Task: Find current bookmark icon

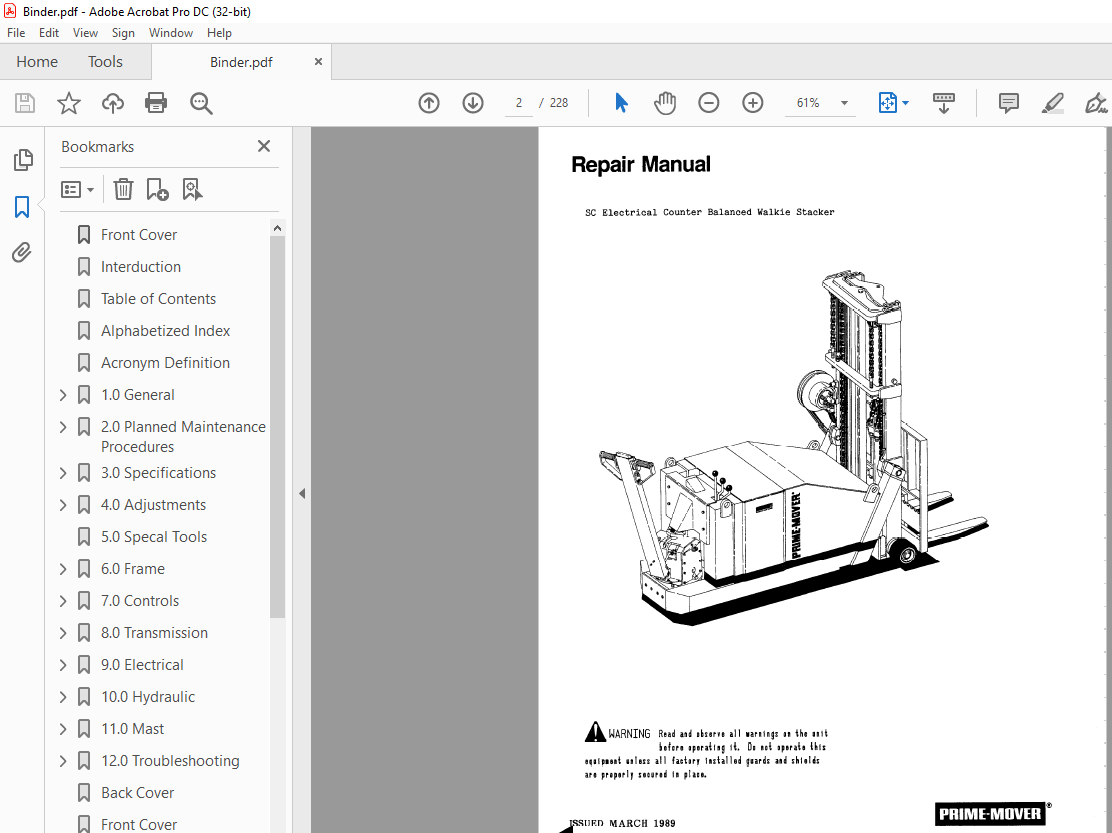Action: 192,189
